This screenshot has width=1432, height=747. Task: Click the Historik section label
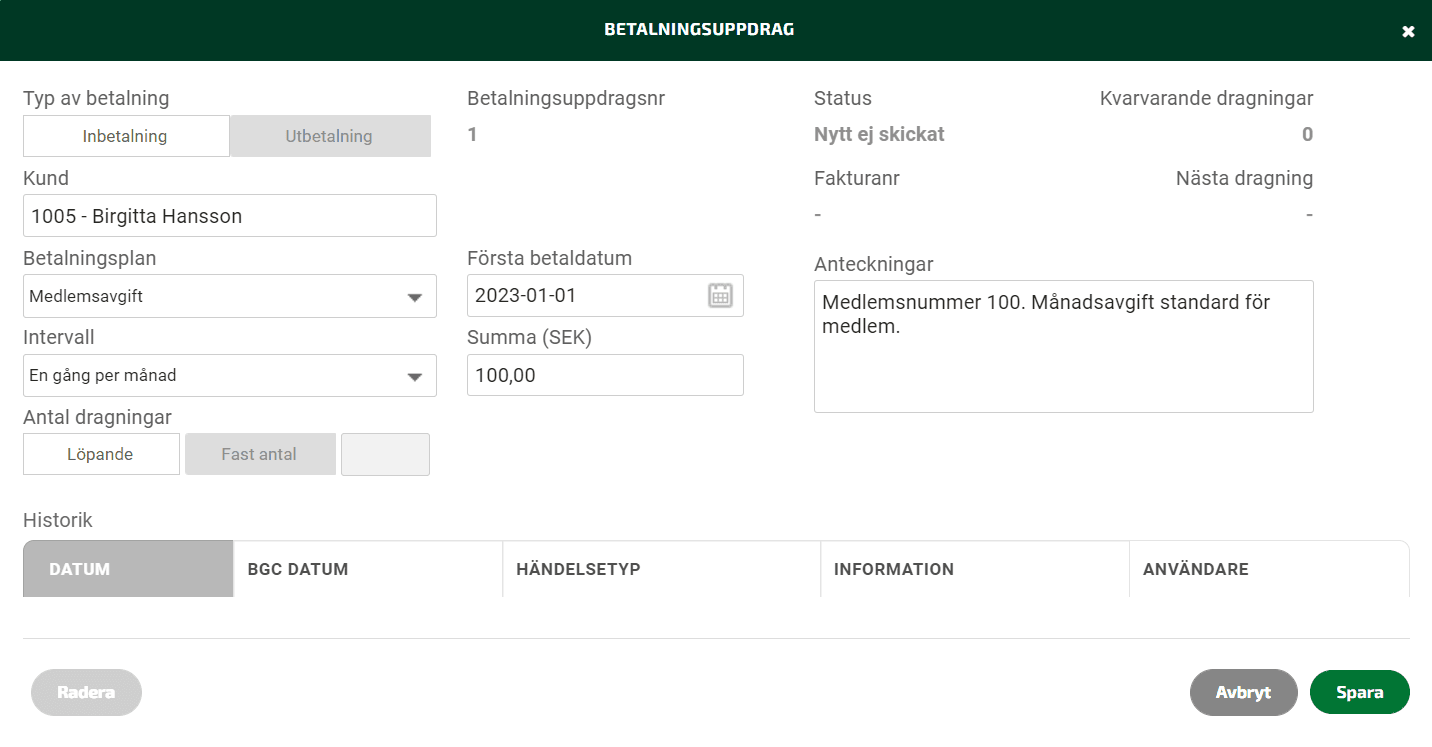pyautogui.click(x=58, y=520)
